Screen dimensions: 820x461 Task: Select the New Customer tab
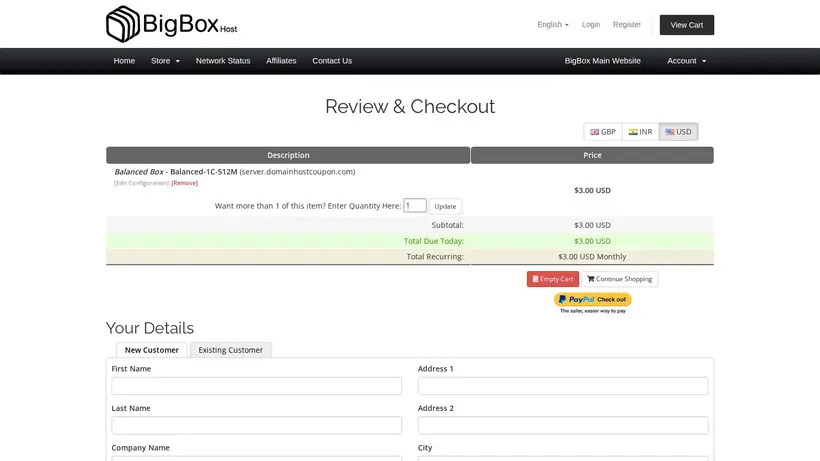pos(152,350)
